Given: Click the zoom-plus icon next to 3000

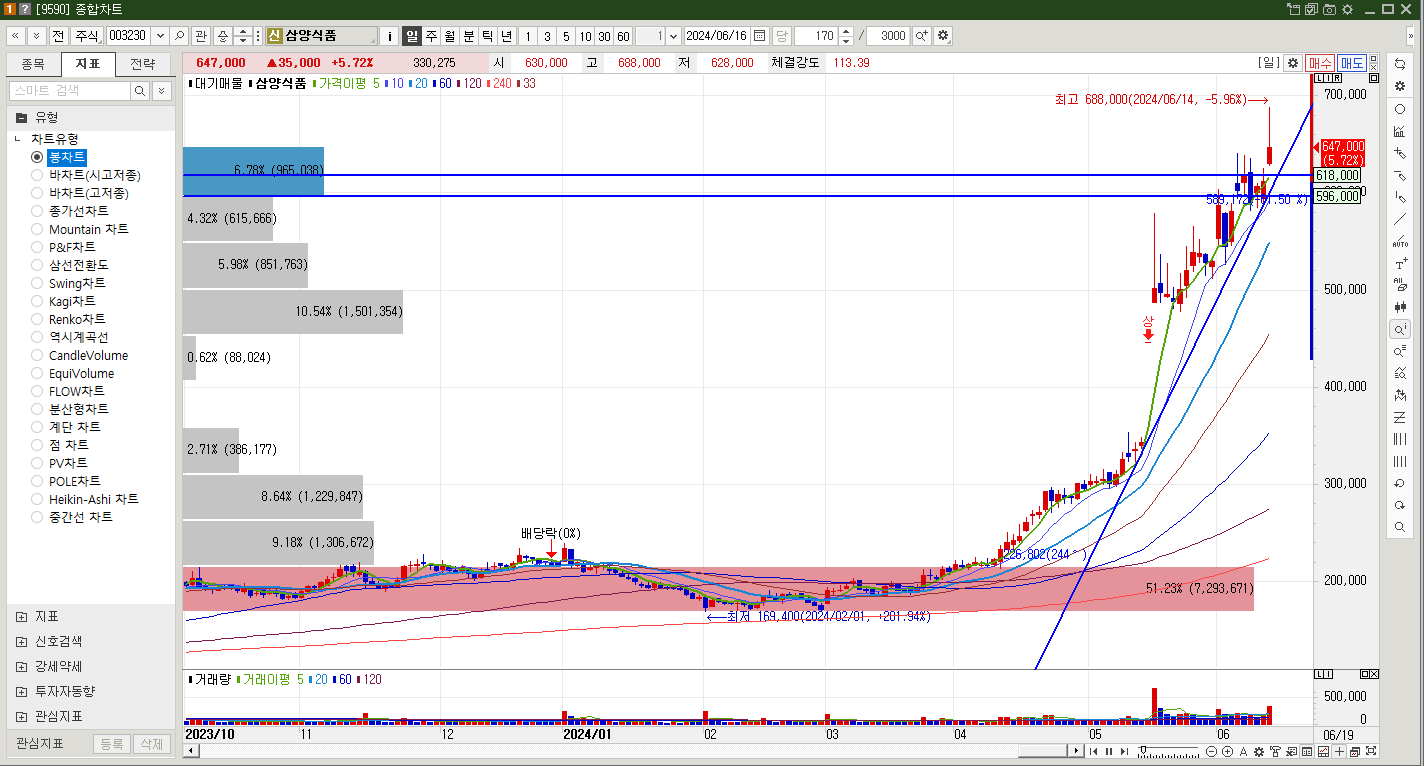Looking at the screenshot, I should pyautogui.click(x=921, y=35).
